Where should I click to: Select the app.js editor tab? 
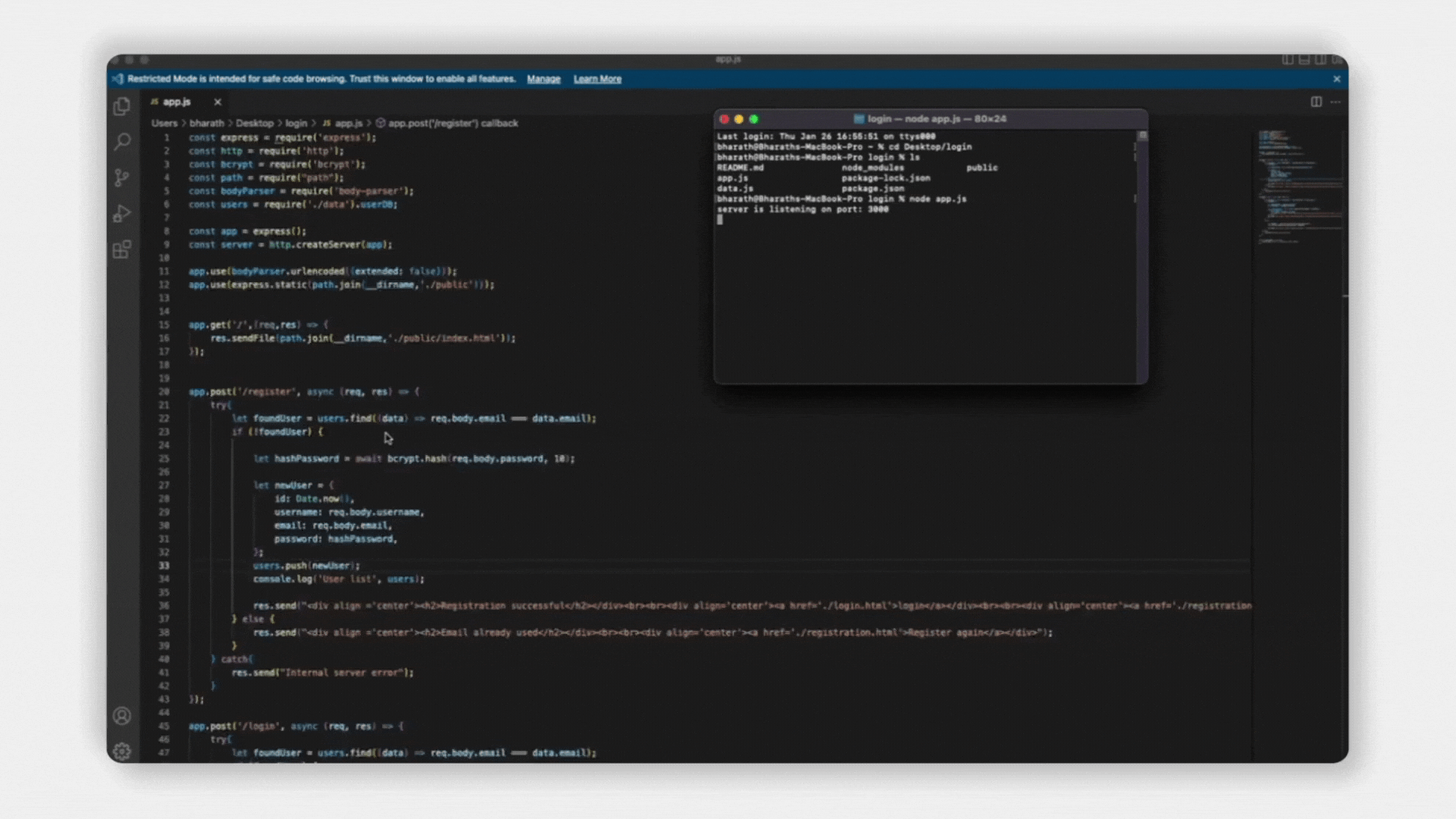tap(176, 102)
